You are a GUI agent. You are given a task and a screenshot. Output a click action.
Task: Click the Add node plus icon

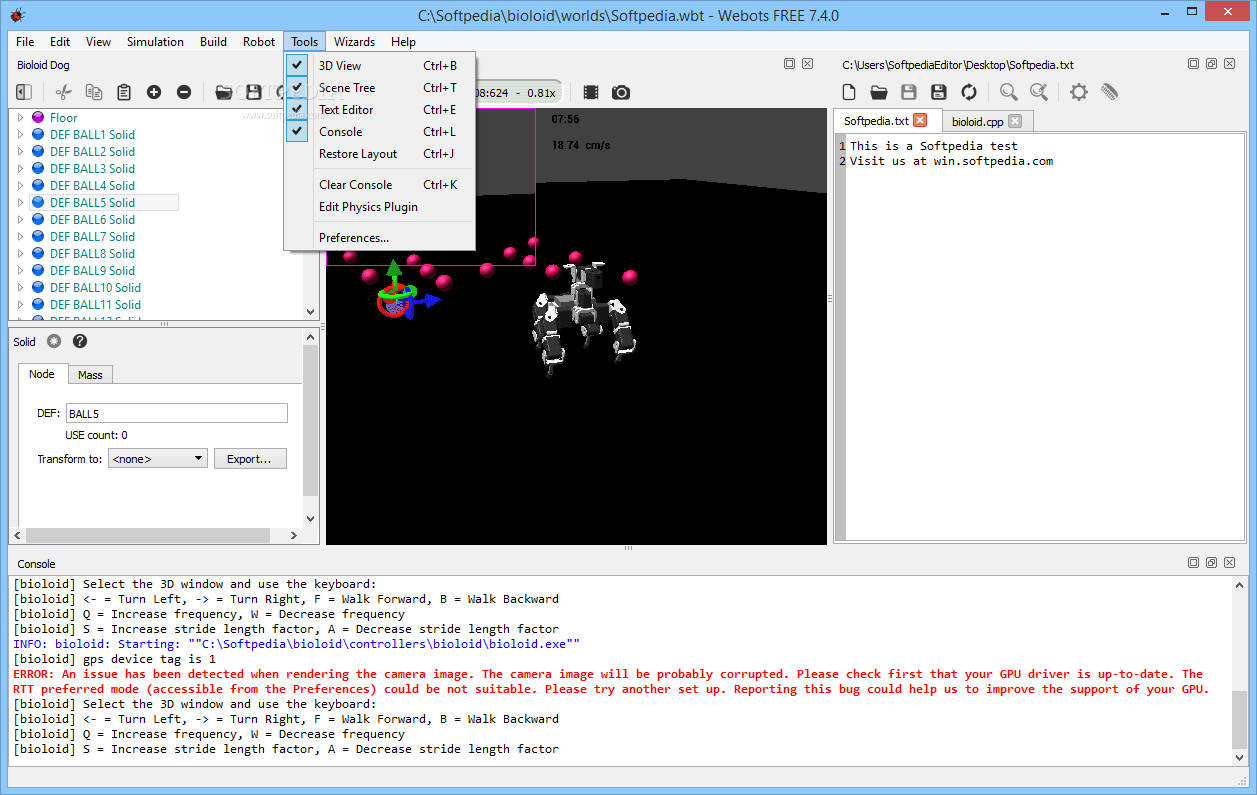154,92
